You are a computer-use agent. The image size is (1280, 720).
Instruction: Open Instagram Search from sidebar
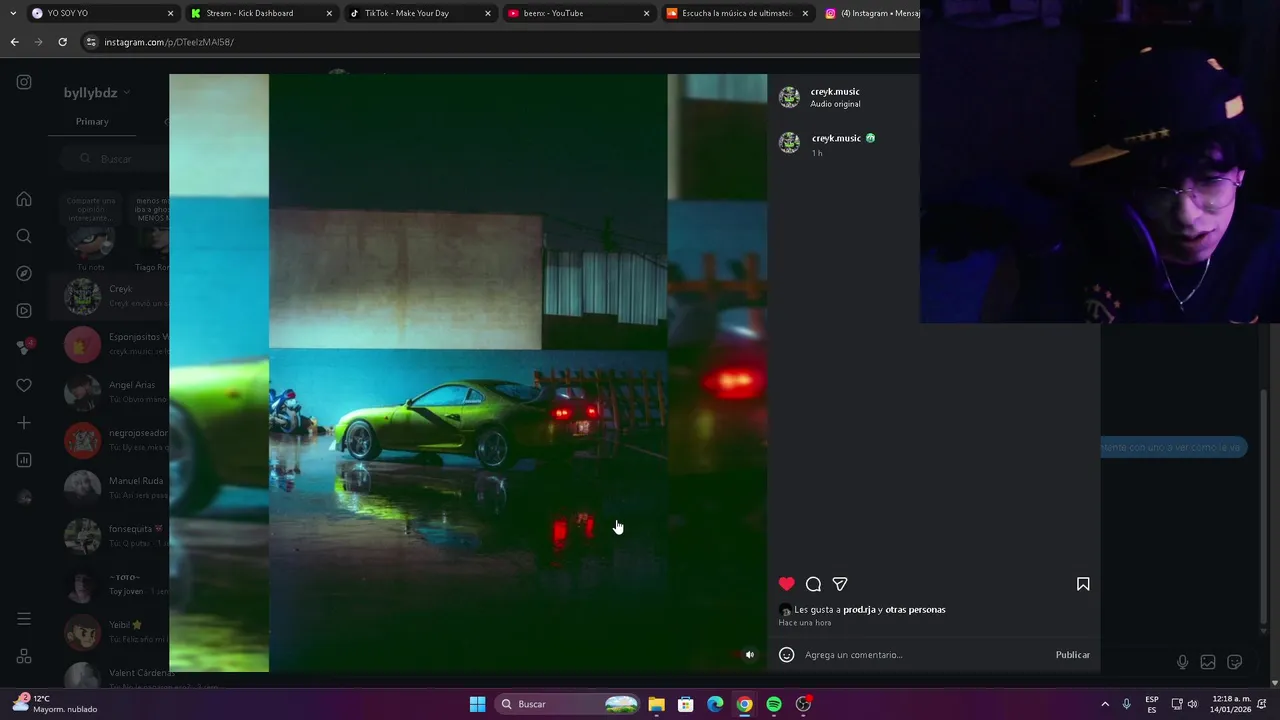coord(24,236)
